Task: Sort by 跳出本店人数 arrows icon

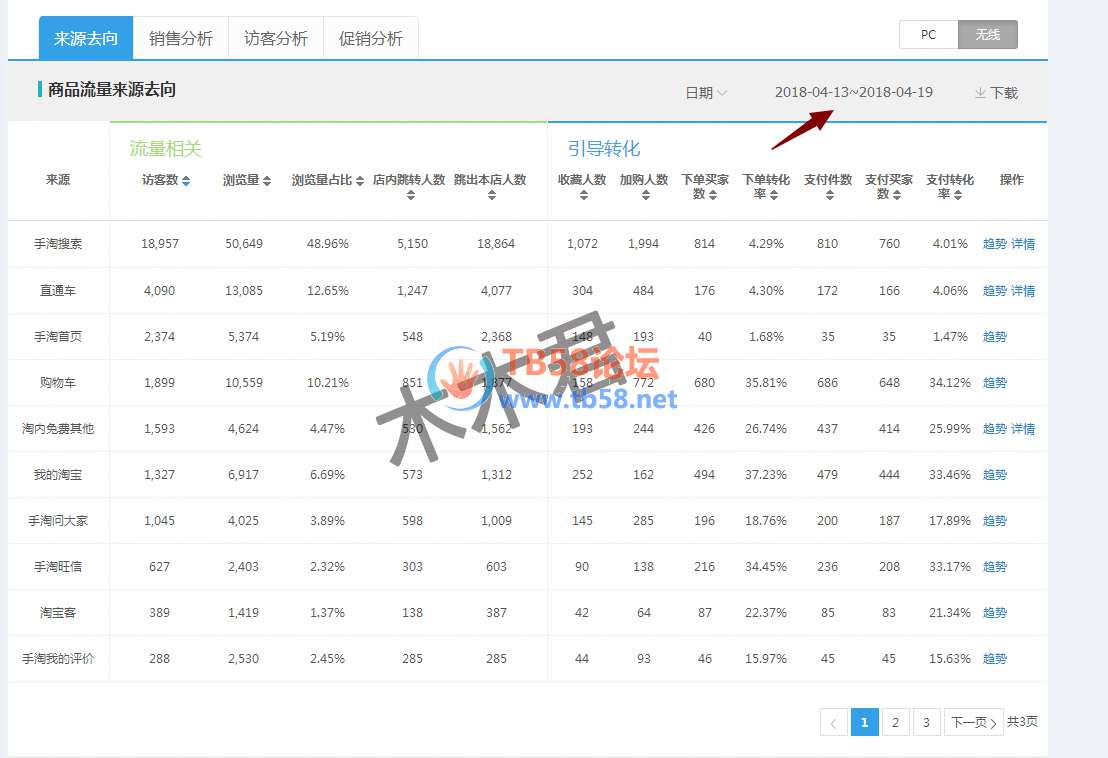Action: (491, 195)
